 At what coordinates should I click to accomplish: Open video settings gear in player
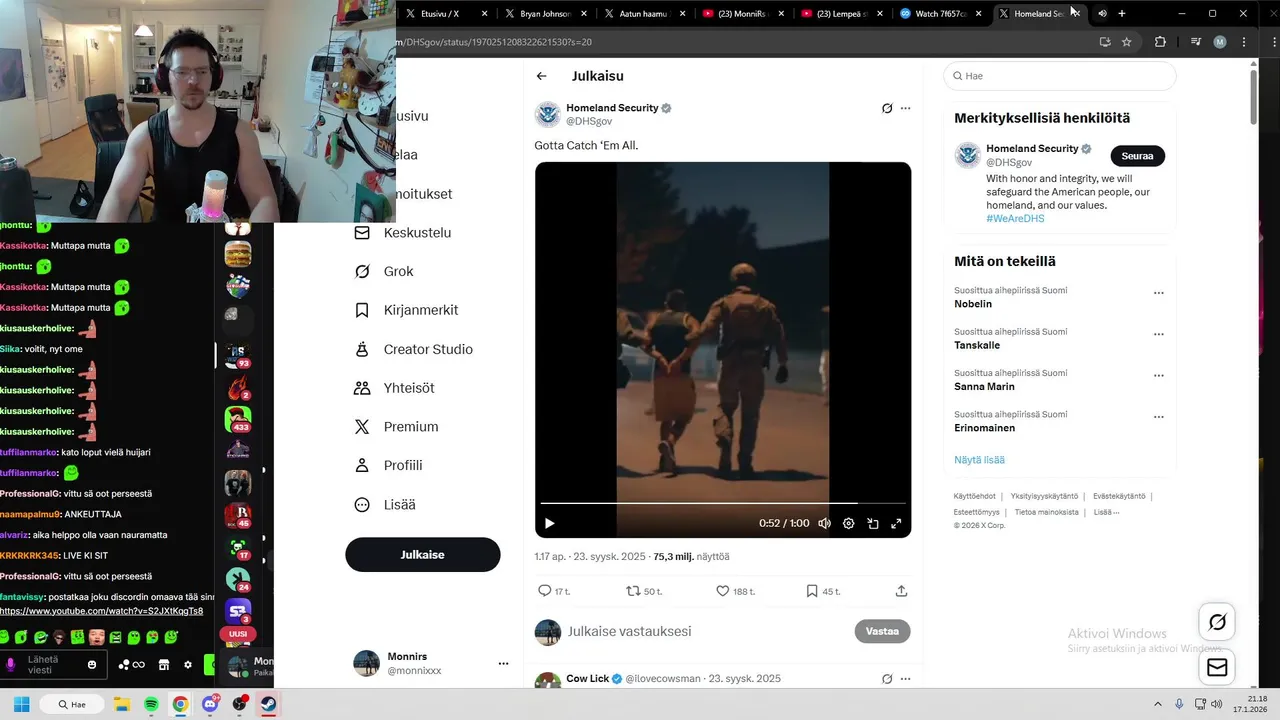tap(848, 523)
